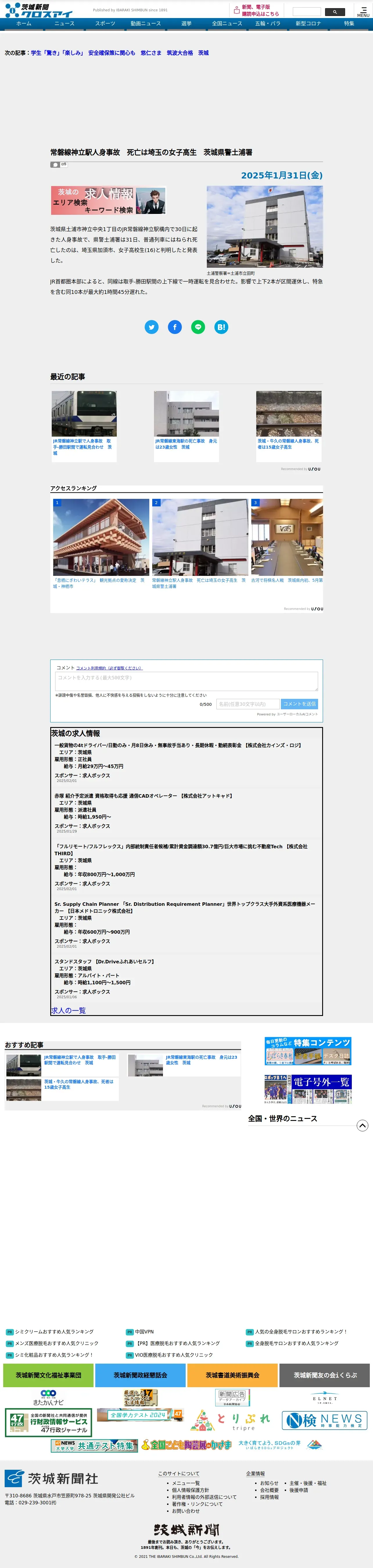The width and height of the screenshot is (373, 1568).
Task: Open ranking item 3 shogi hall photo
Action: [x=287, y=537]
